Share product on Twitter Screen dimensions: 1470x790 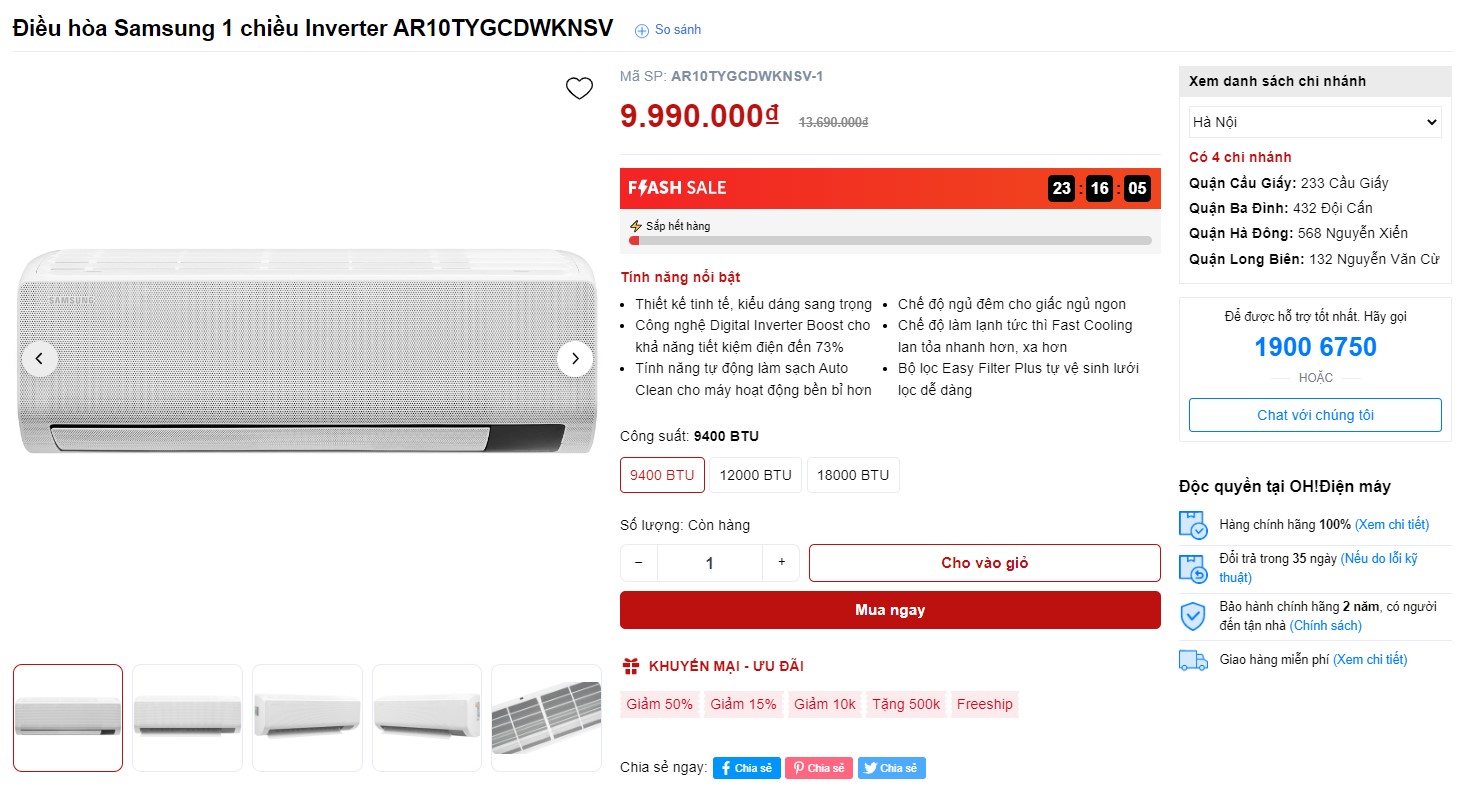point(891,768)
